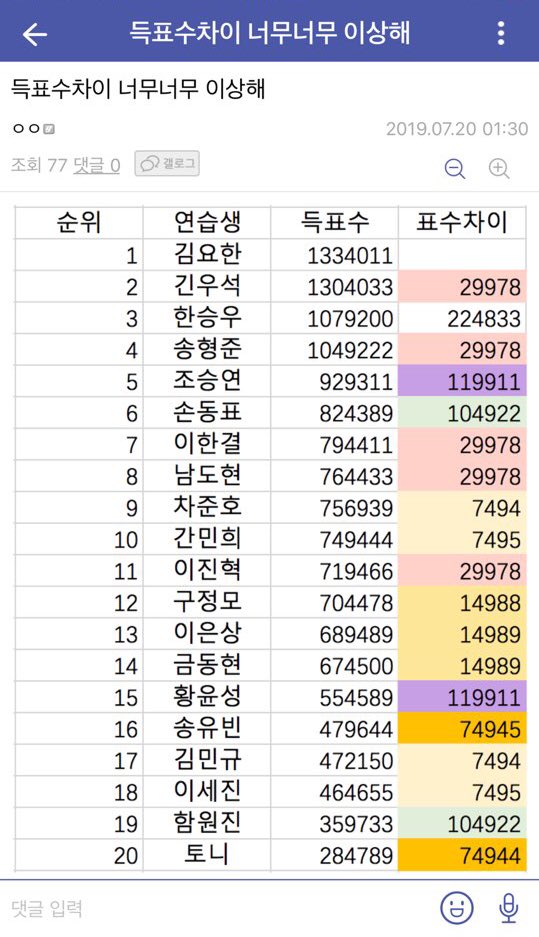Image resolution: width=539 pixels, height=937 pixels.
Task: Select trainee name 김민규
Action: point(207,761)
